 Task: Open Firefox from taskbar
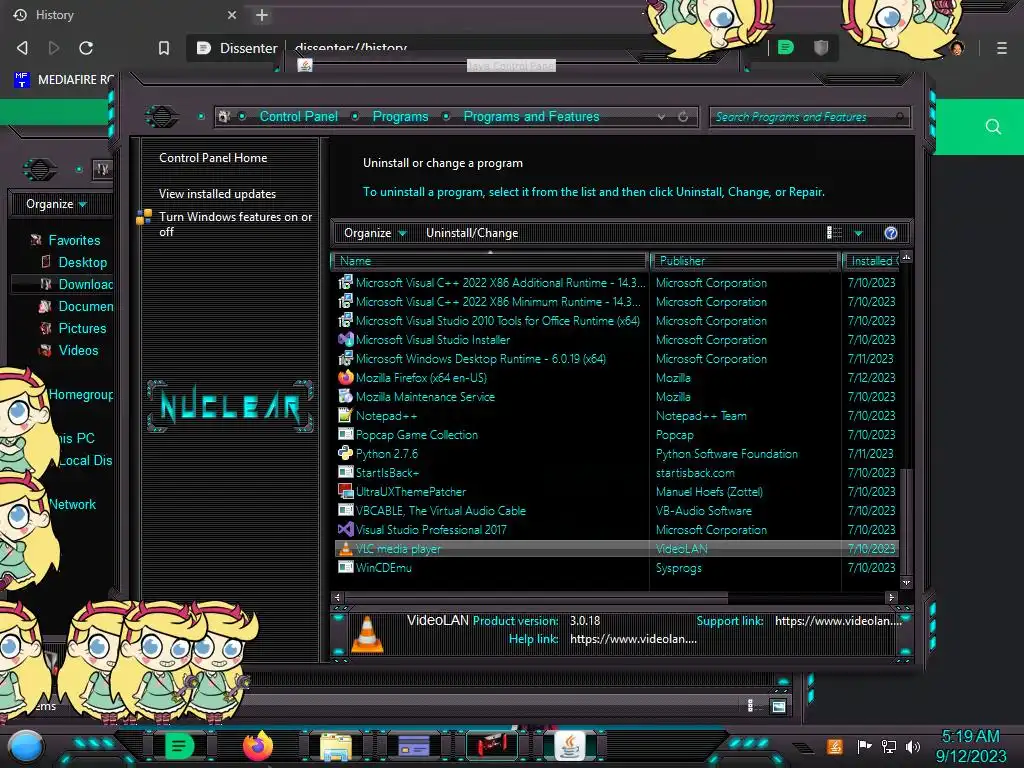(x=257, y=746)
